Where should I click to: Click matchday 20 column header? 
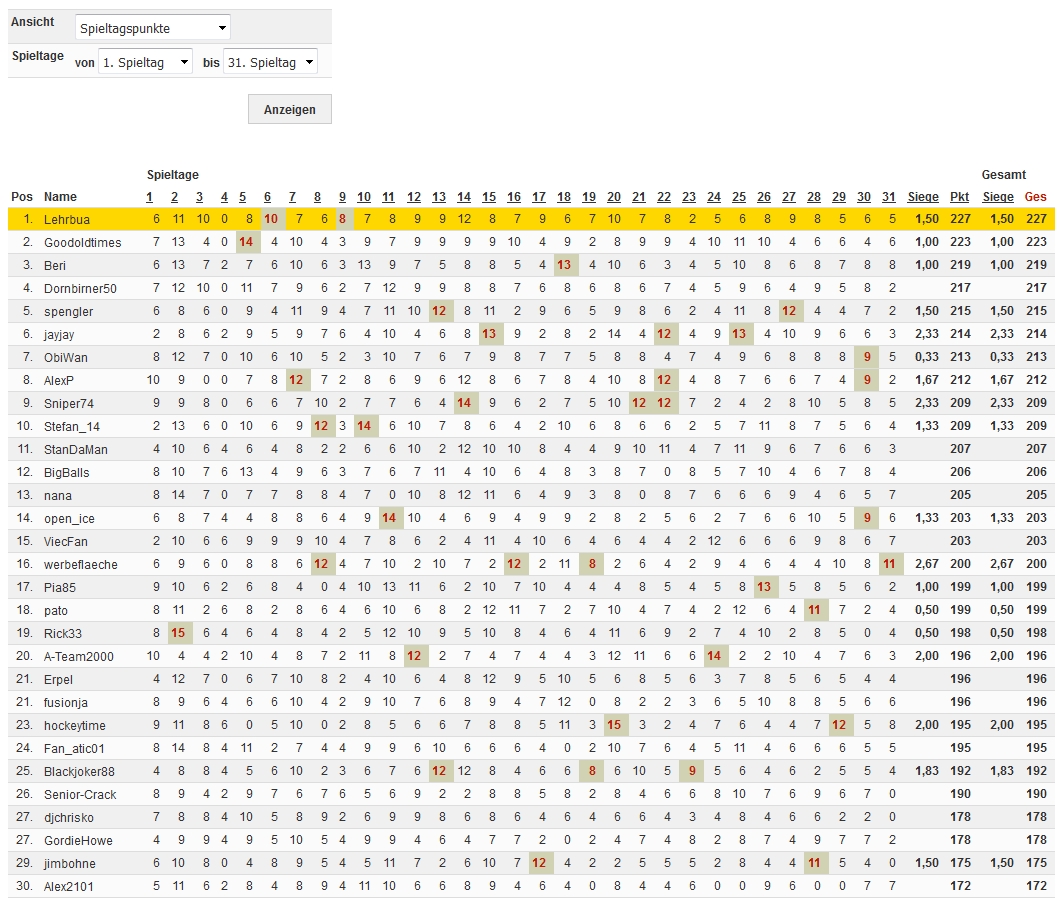point(614,197)
